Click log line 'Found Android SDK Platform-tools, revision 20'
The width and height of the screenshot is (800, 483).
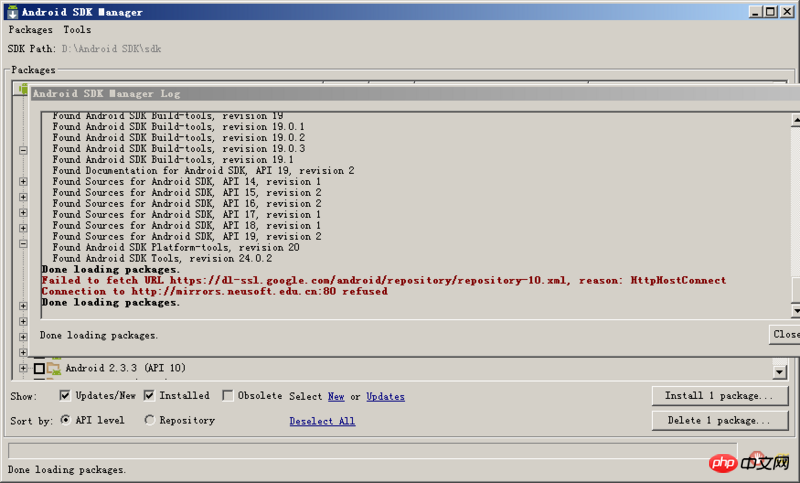176,247
